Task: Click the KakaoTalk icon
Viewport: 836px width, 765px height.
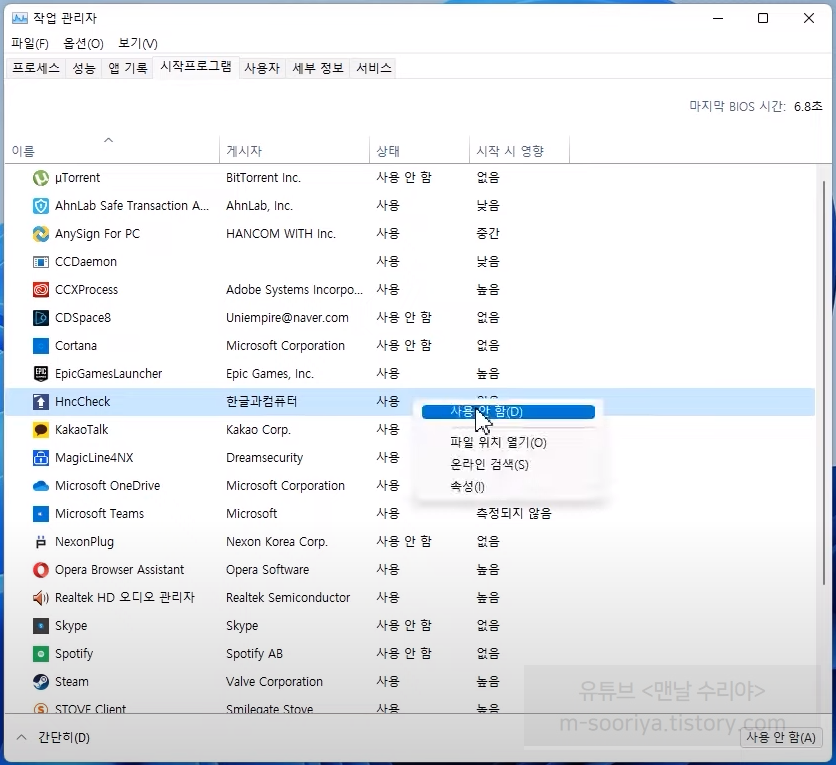Action: click(41, 430)
